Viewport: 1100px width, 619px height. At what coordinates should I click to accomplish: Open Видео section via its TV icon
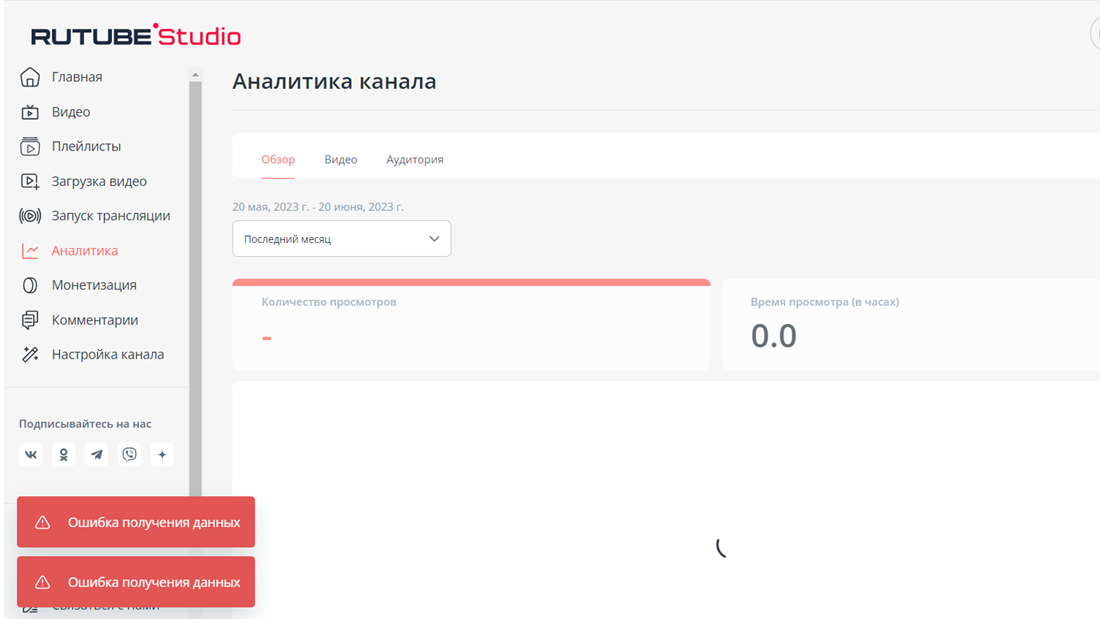(30, 111)
